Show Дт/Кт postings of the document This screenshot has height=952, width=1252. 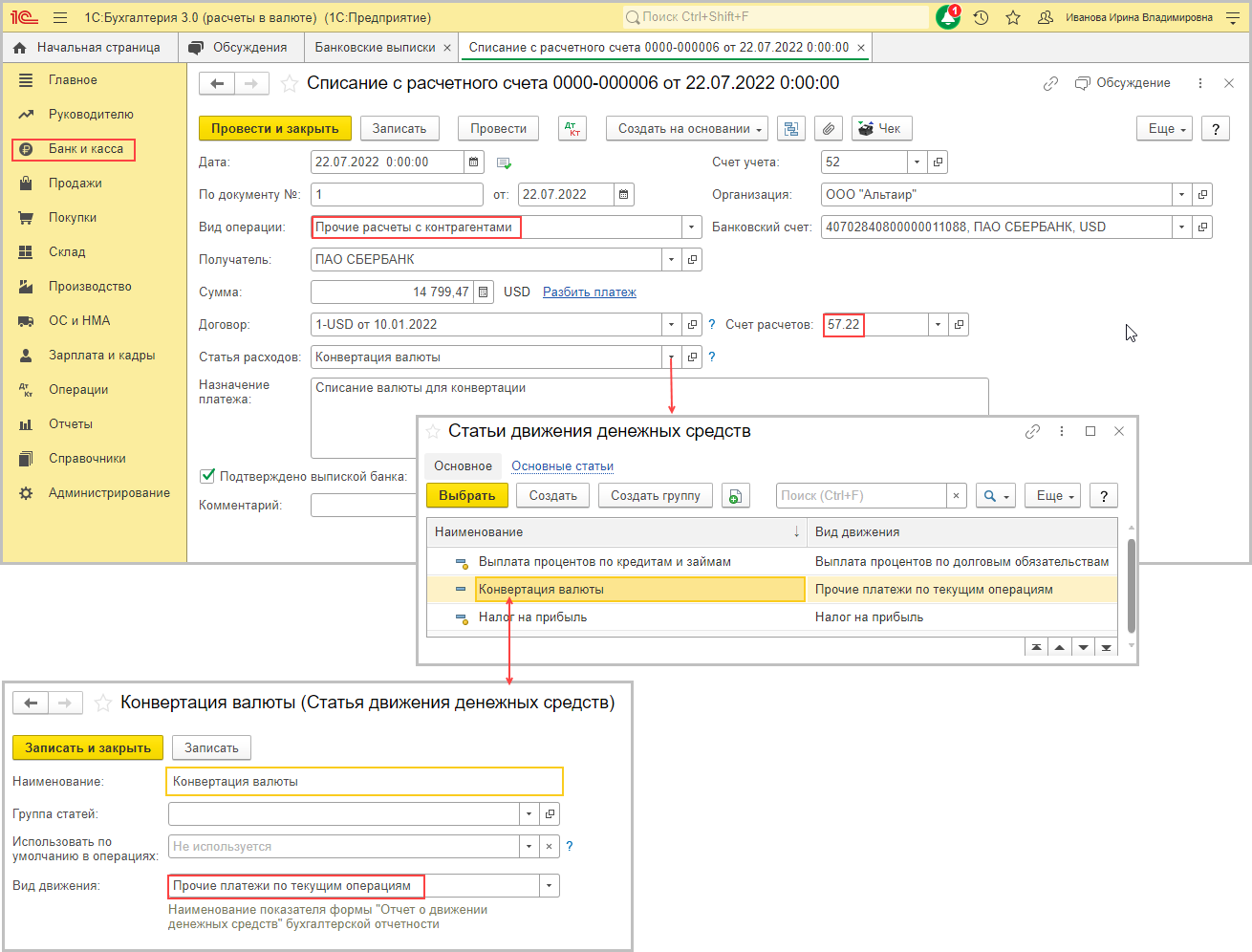(572, 129)
